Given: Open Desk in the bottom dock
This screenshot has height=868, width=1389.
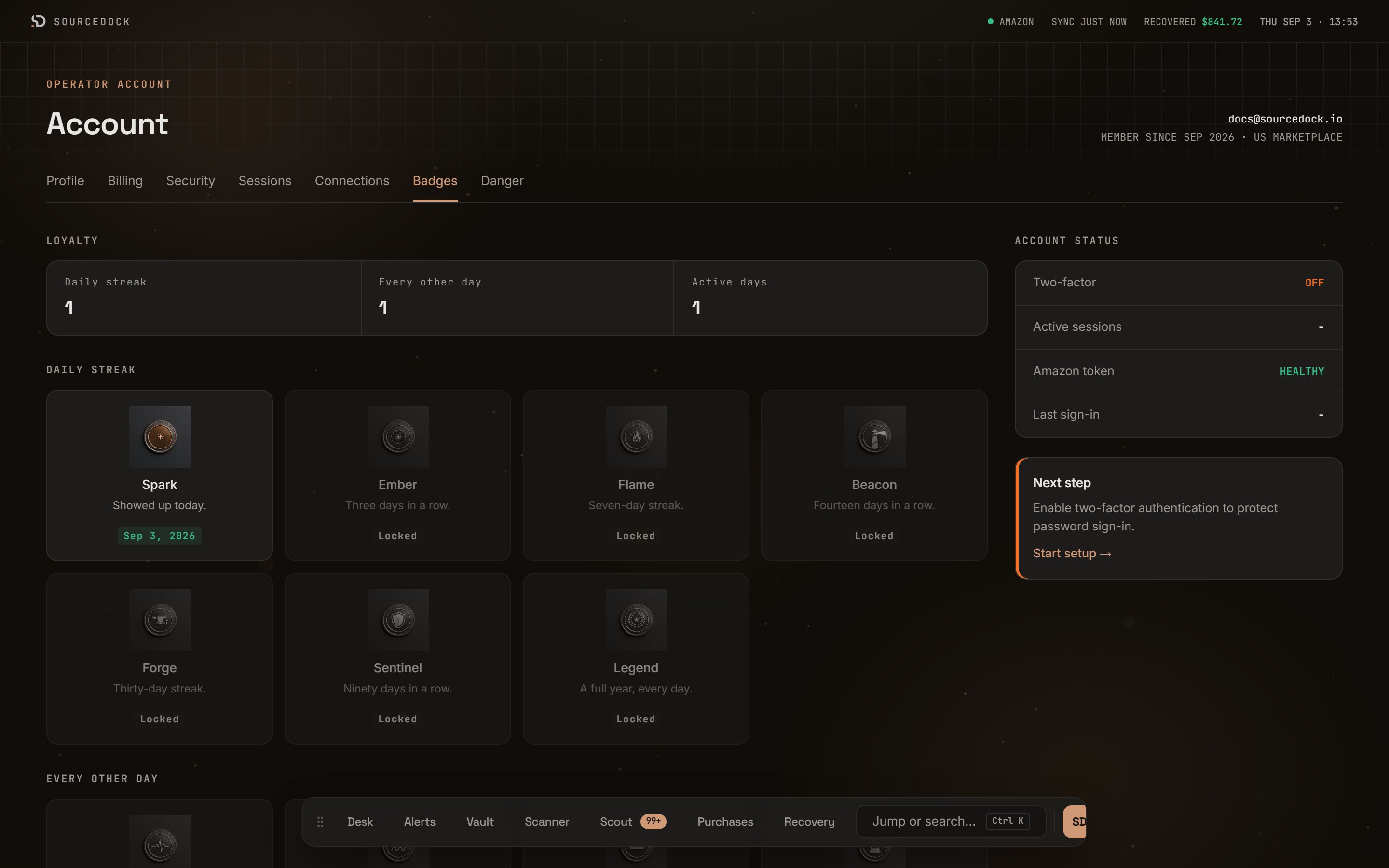Looking at the screenshot, I should click(x=360, y=822).
